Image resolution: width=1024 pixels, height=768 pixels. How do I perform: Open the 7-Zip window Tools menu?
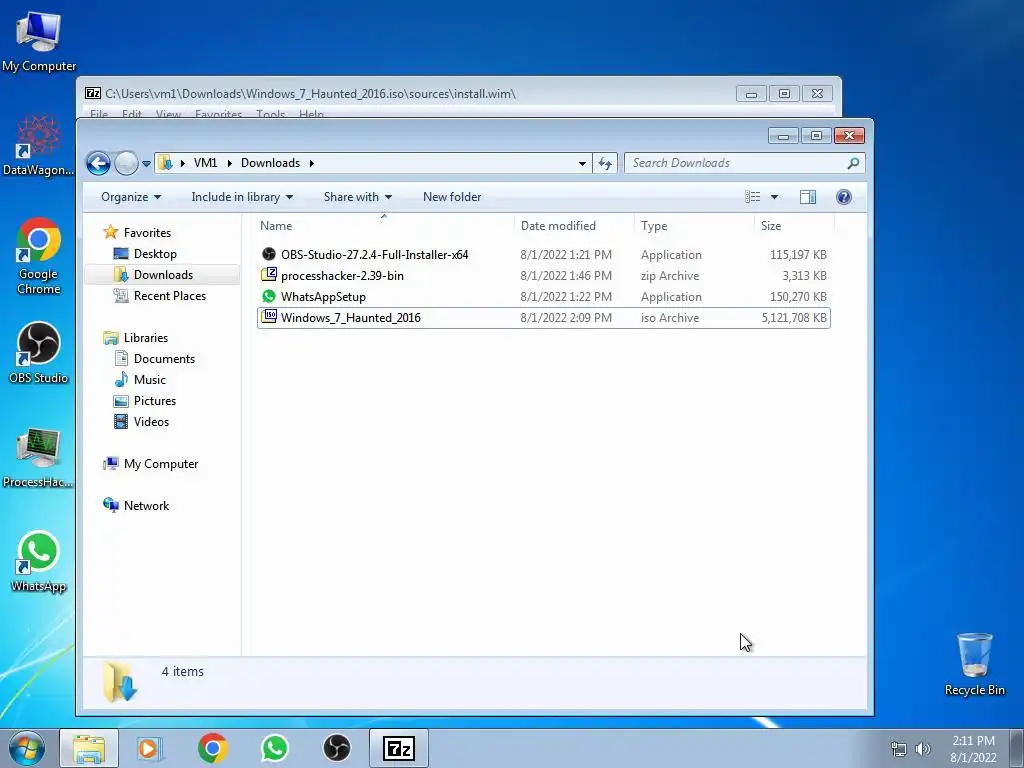[x=270, y=114]
